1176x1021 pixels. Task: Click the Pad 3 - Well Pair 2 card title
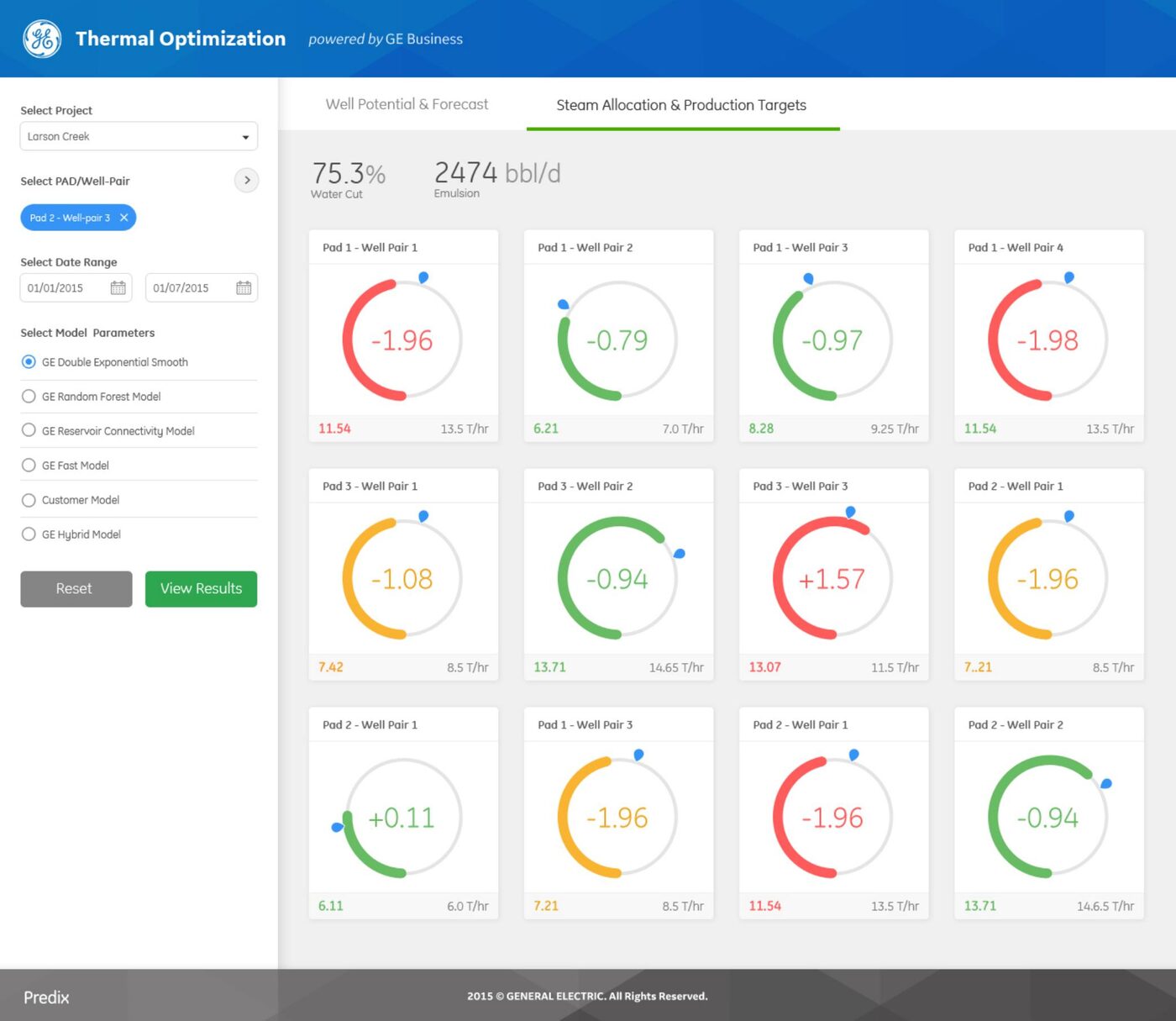[x=585, y=486]
